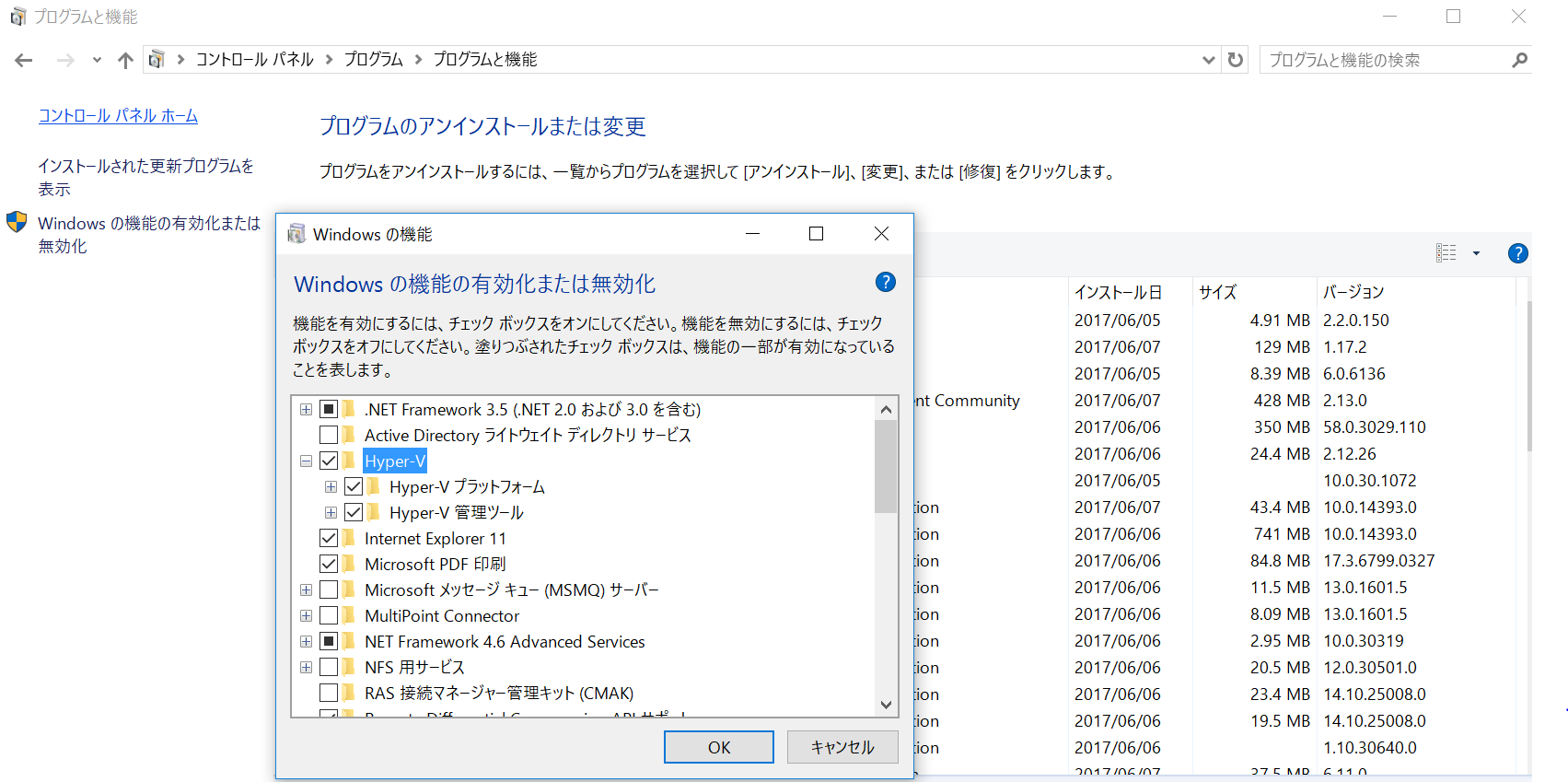Image resolution: width=1568 pixels, height=782 pixels.
Task: Click the キャンセル button
Action: (842, 747)
